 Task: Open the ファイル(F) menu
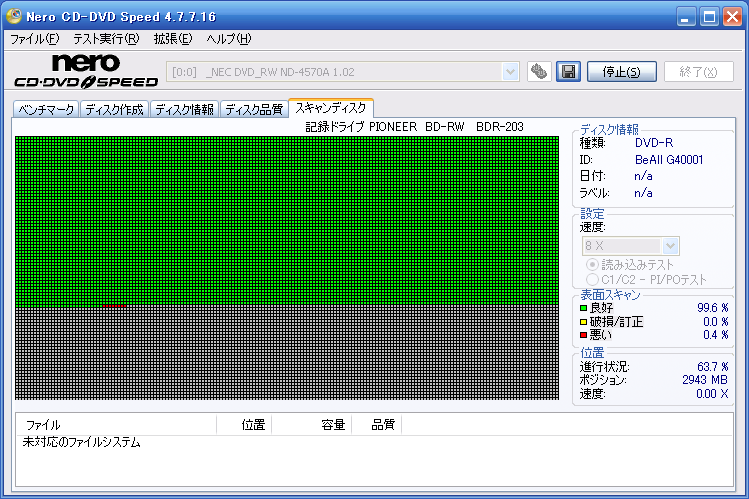point(35,39)
